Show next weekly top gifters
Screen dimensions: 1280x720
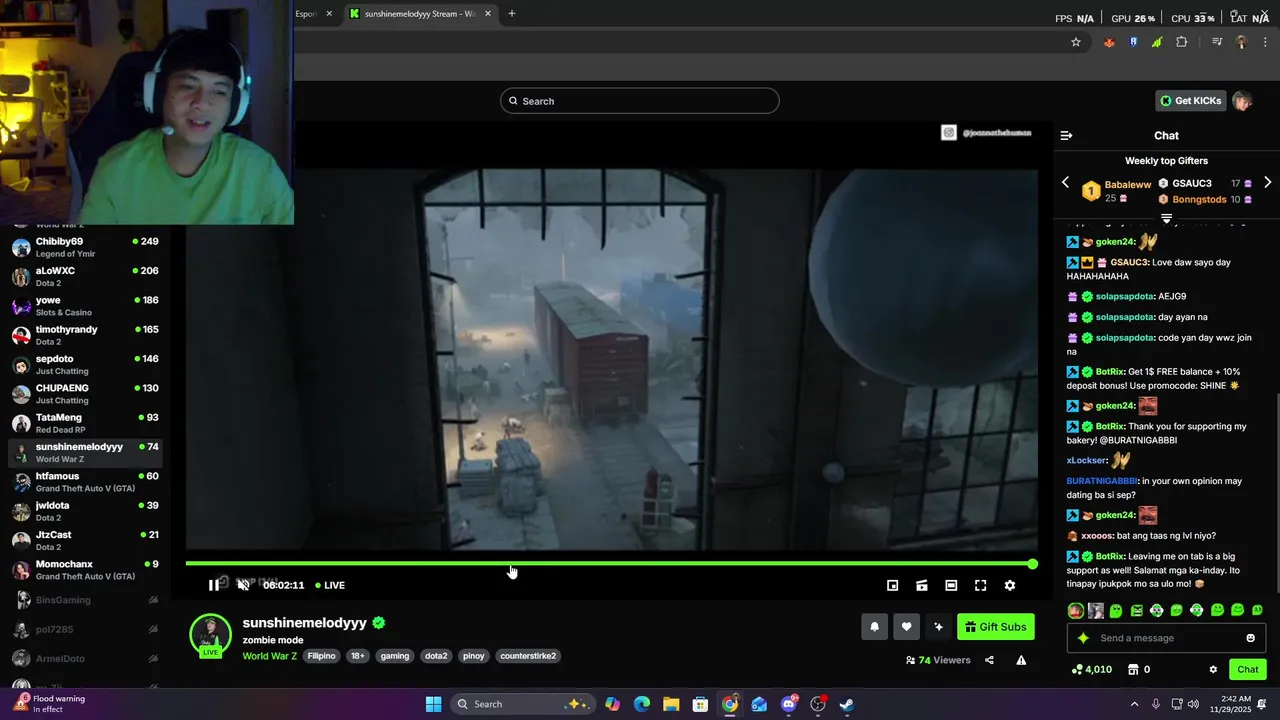click(1268, 183)
